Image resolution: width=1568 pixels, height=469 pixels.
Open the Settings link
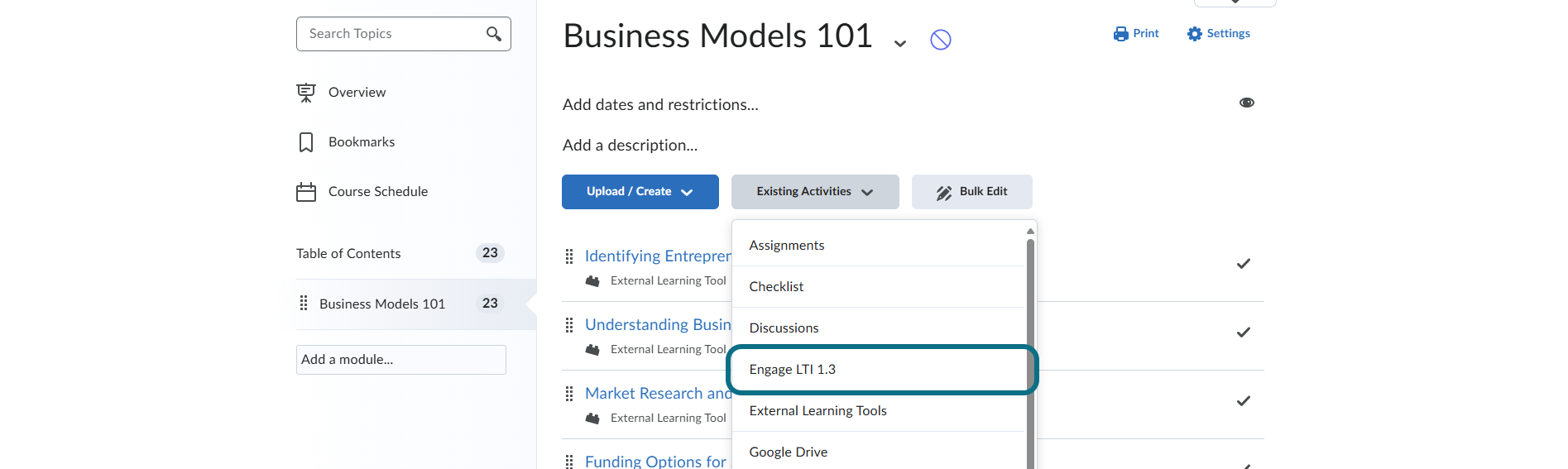[1218, 34]
